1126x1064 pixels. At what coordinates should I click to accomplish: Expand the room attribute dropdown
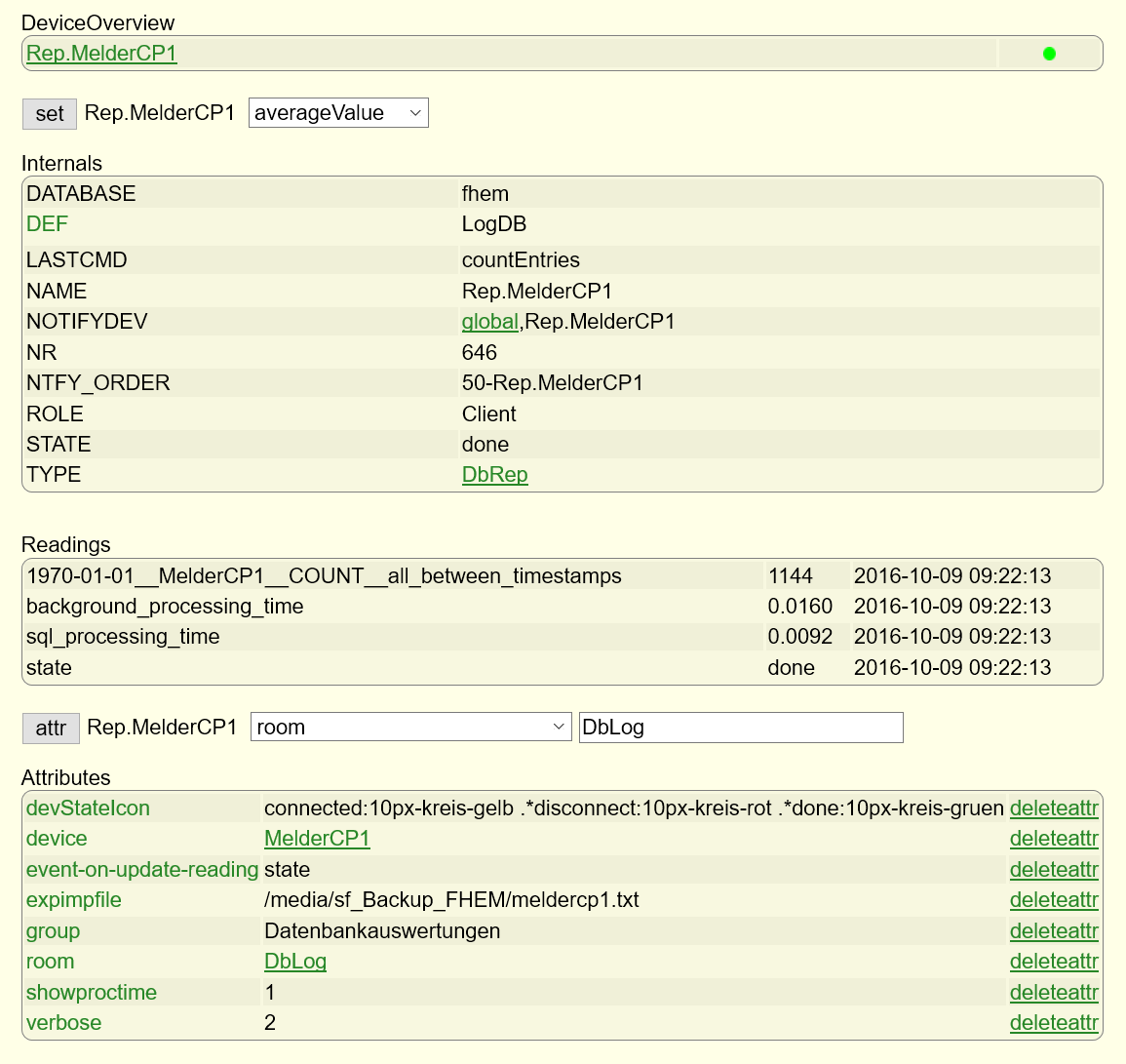[410, 728]
